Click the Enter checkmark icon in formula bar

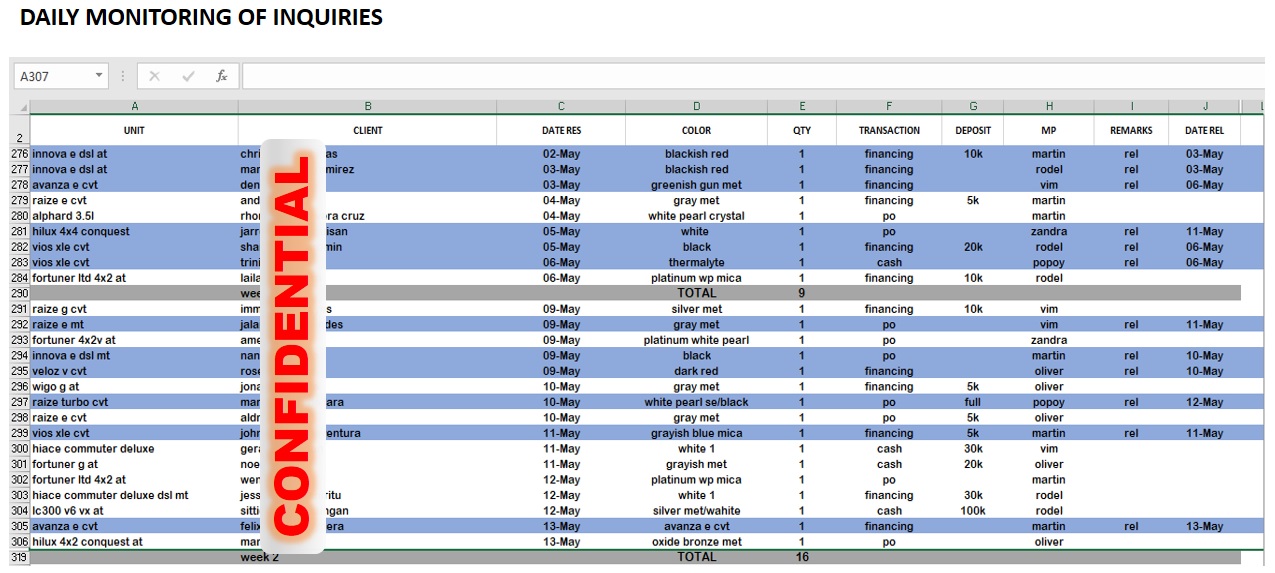188,76
